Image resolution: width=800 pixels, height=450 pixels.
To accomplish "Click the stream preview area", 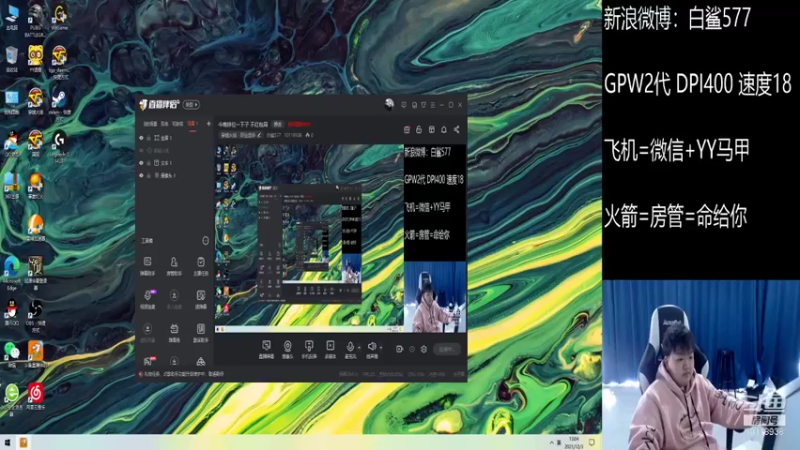I will pyautogui.click(x=340, y=238).
